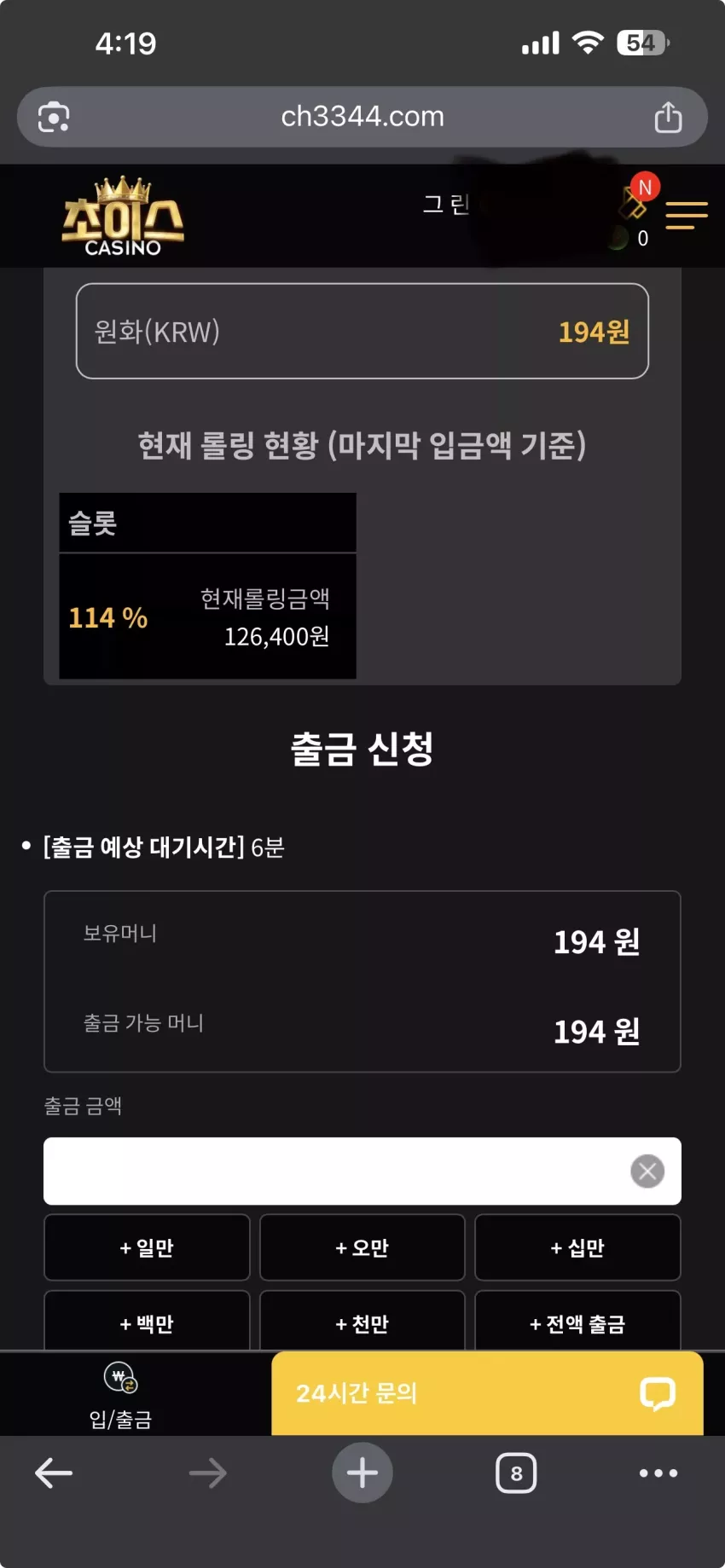Go back with the browser back arrow
This screenshot has width=725, height=1568.
[x=54, y=1473]
